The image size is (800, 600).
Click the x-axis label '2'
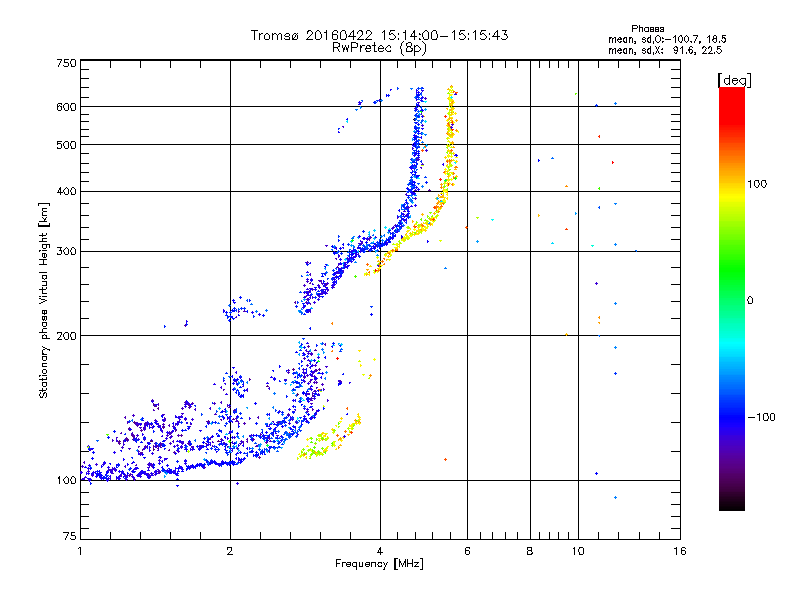(x=230, y=551)
